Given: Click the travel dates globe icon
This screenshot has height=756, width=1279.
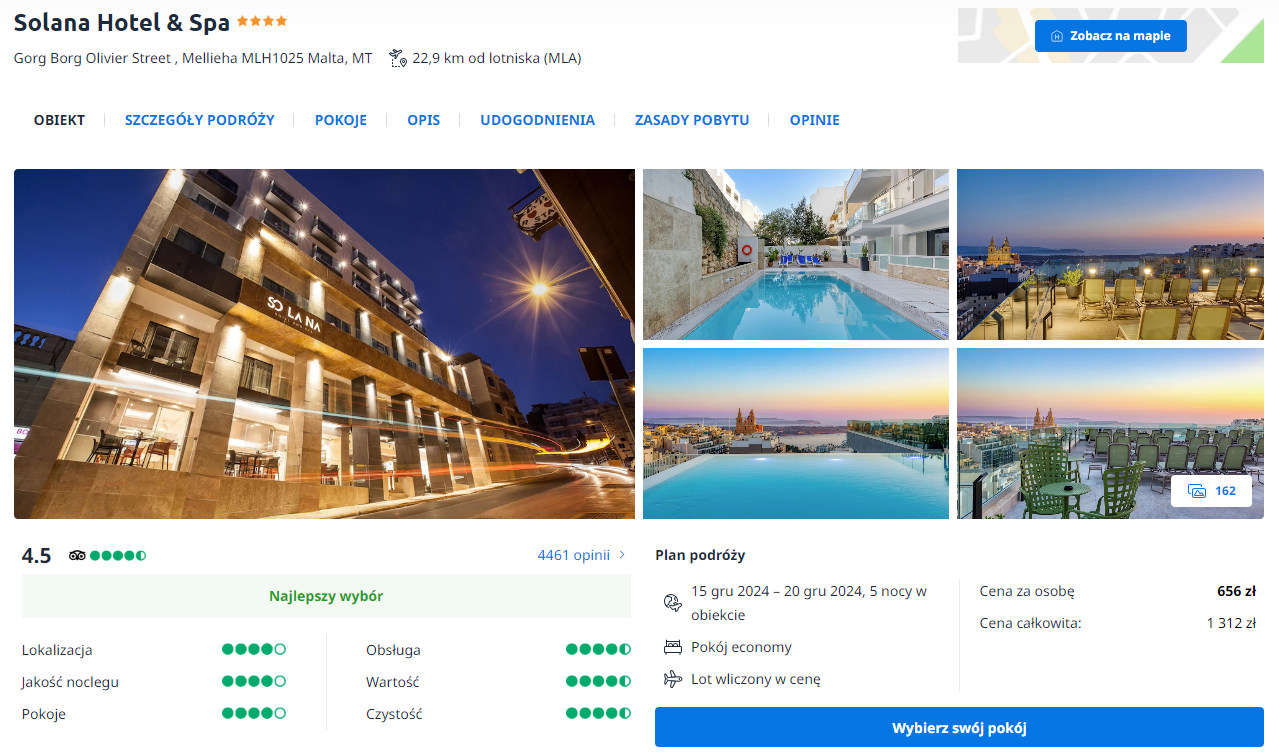Looking at the screenshot, I should pos(672,602).
